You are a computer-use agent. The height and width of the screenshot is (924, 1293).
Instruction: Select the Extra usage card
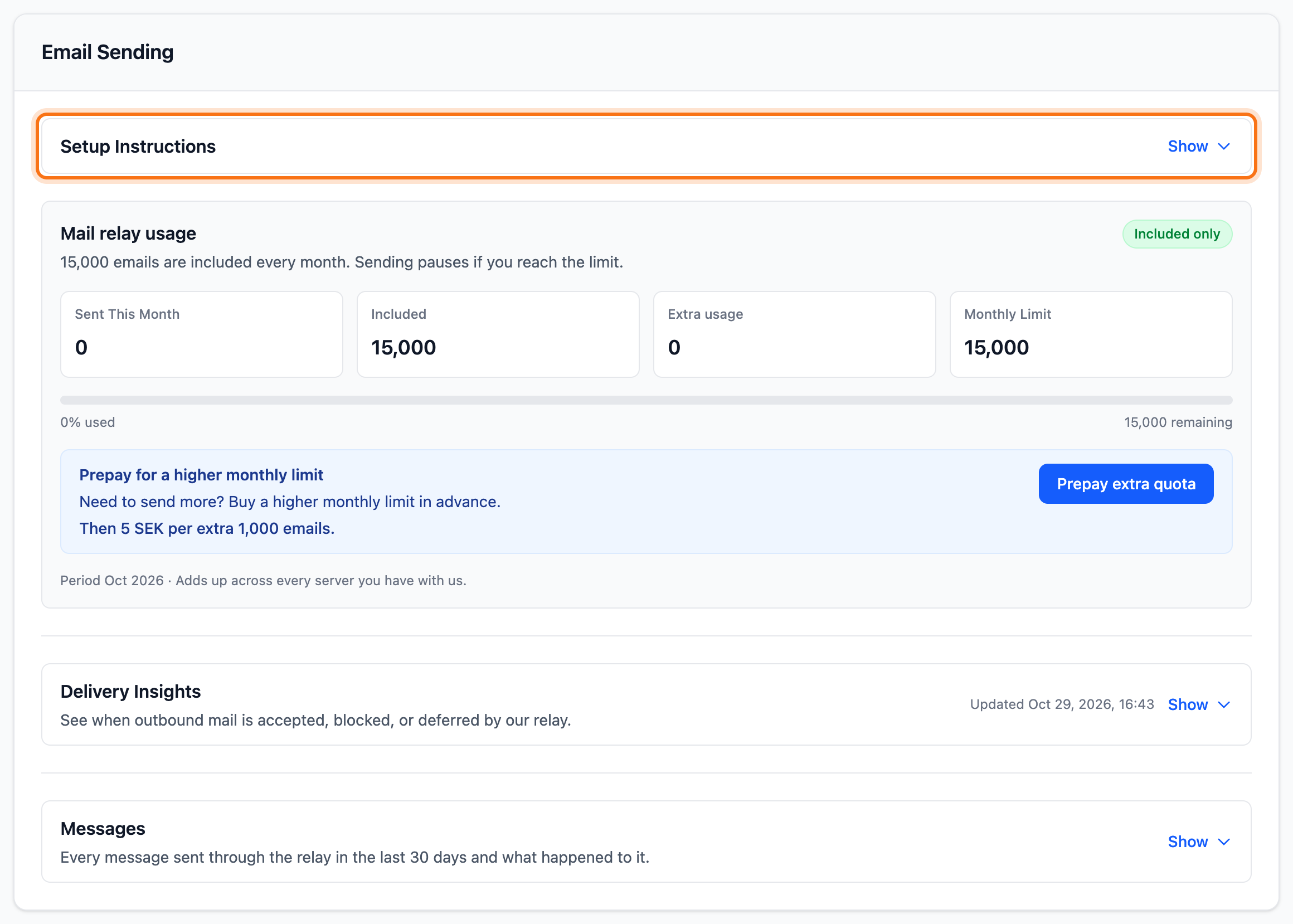coord(794,334)
